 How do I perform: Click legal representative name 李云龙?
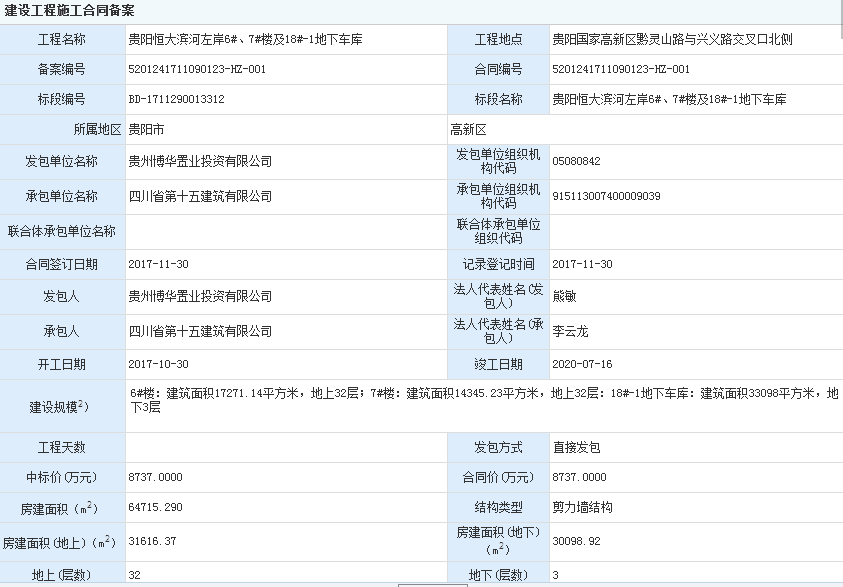pyautogui.click(x=570, y=331)
